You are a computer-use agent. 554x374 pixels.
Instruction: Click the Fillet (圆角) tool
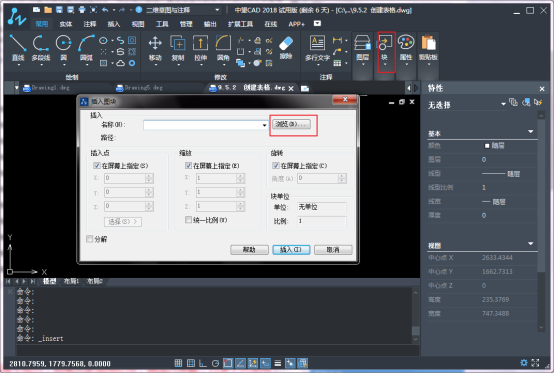pyautogui.click(x=223, y=48)
